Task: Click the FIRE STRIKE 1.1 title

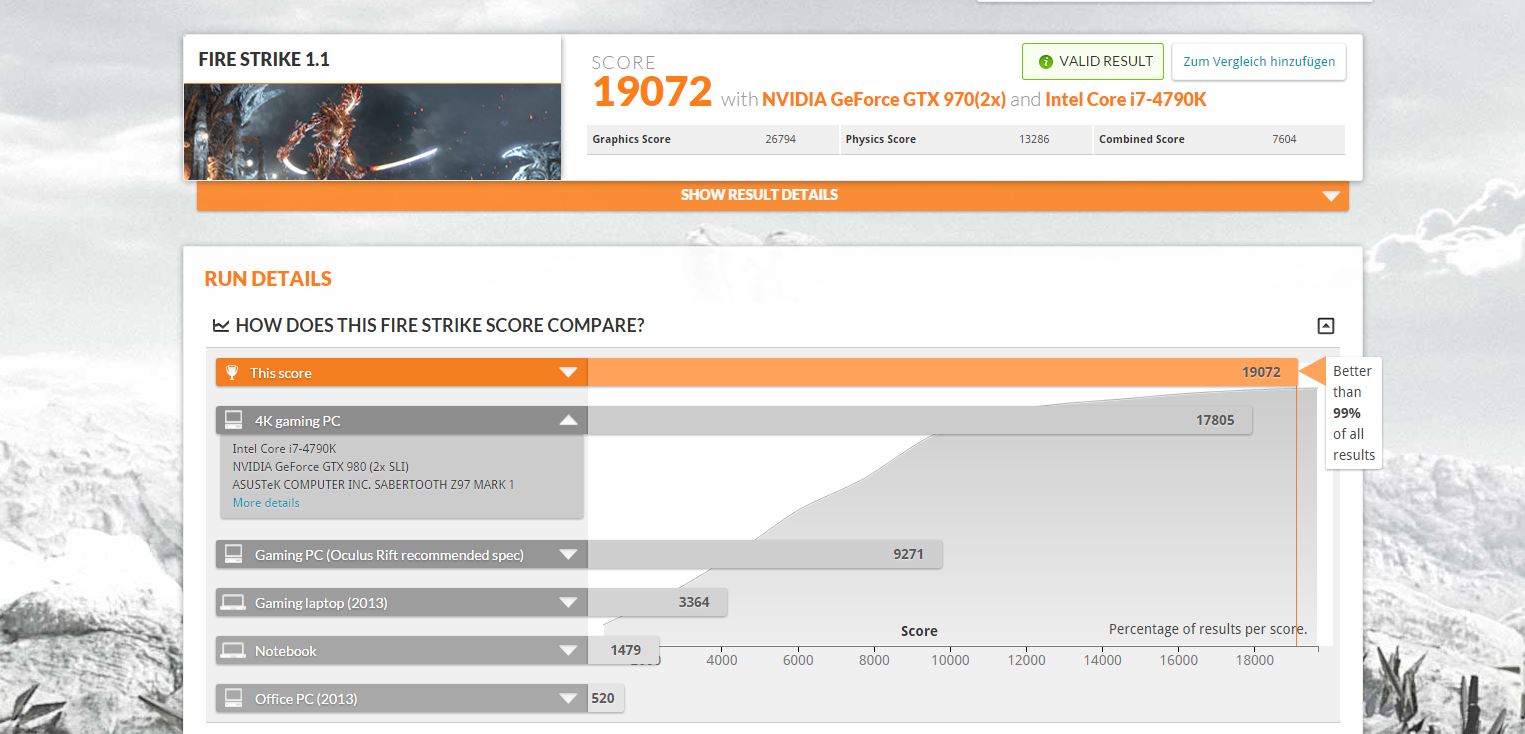Action: click(x=264, y=59)
